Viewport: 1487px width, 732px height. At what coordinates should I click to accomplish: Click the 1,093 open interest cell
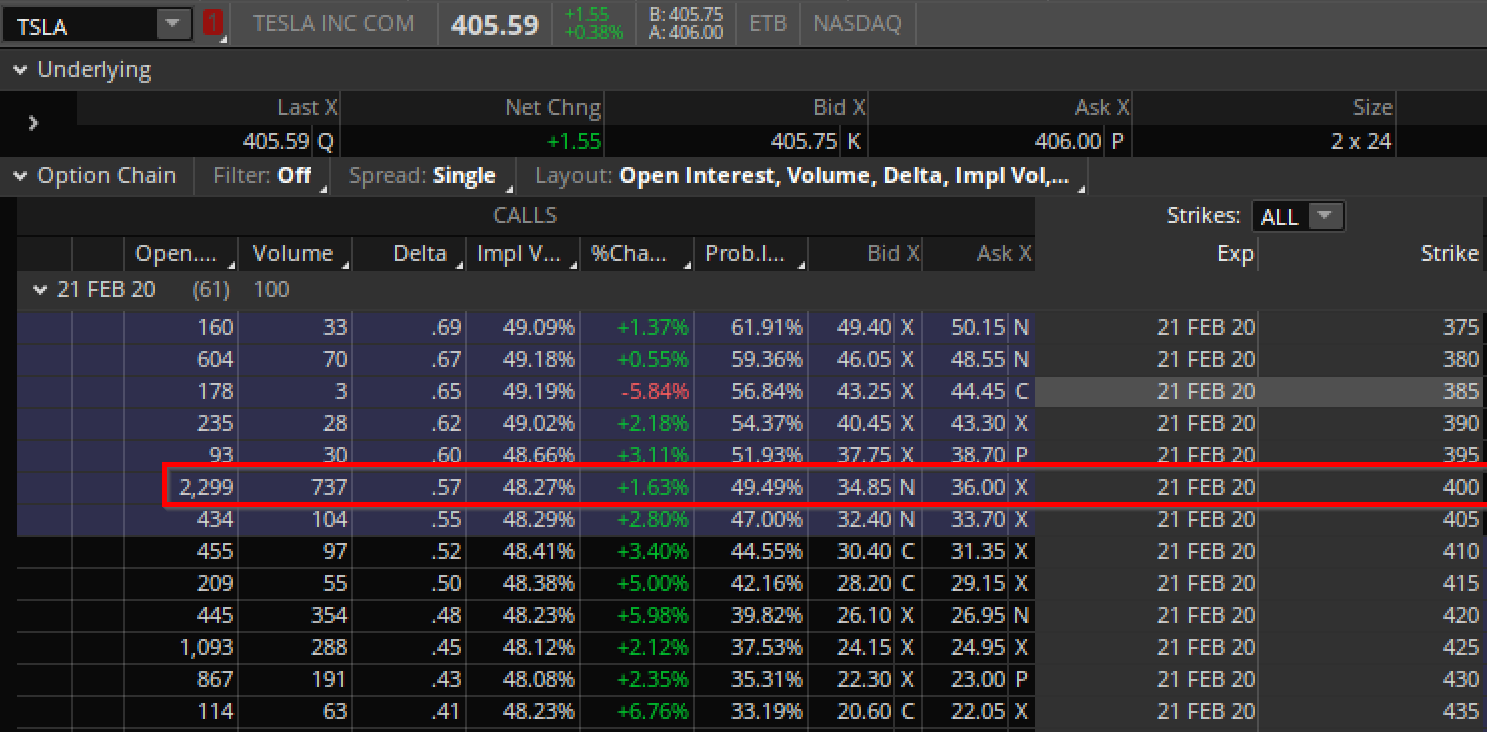(x=181, y=647)
